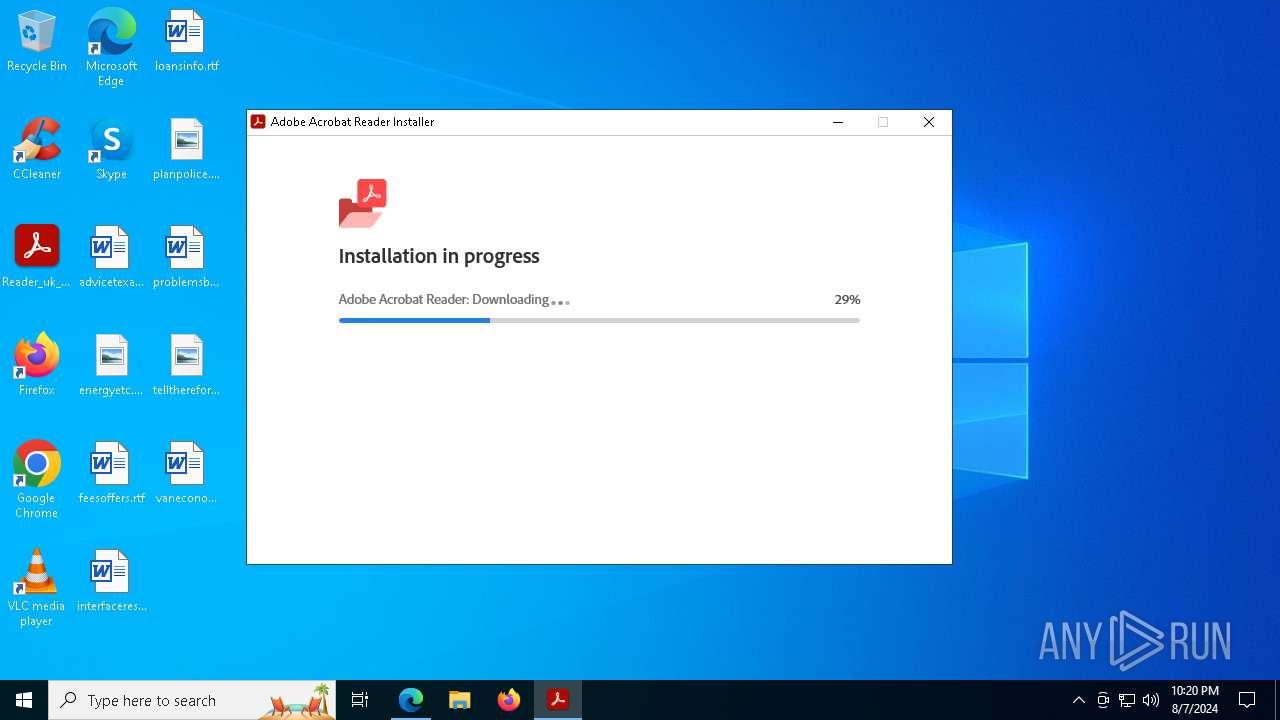Image resolution: width=1280 pixels, height=720 pixels.
Task: Open the volume control tray icon
Action: pos(1151,700)
